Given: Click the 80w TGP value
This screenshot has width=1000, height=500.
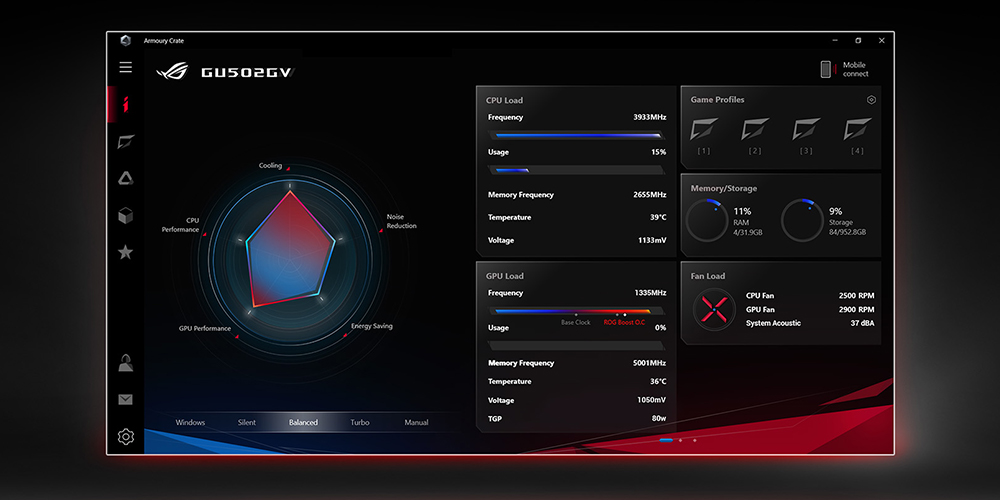Looking at the screenshot, I should coord(659,419).
